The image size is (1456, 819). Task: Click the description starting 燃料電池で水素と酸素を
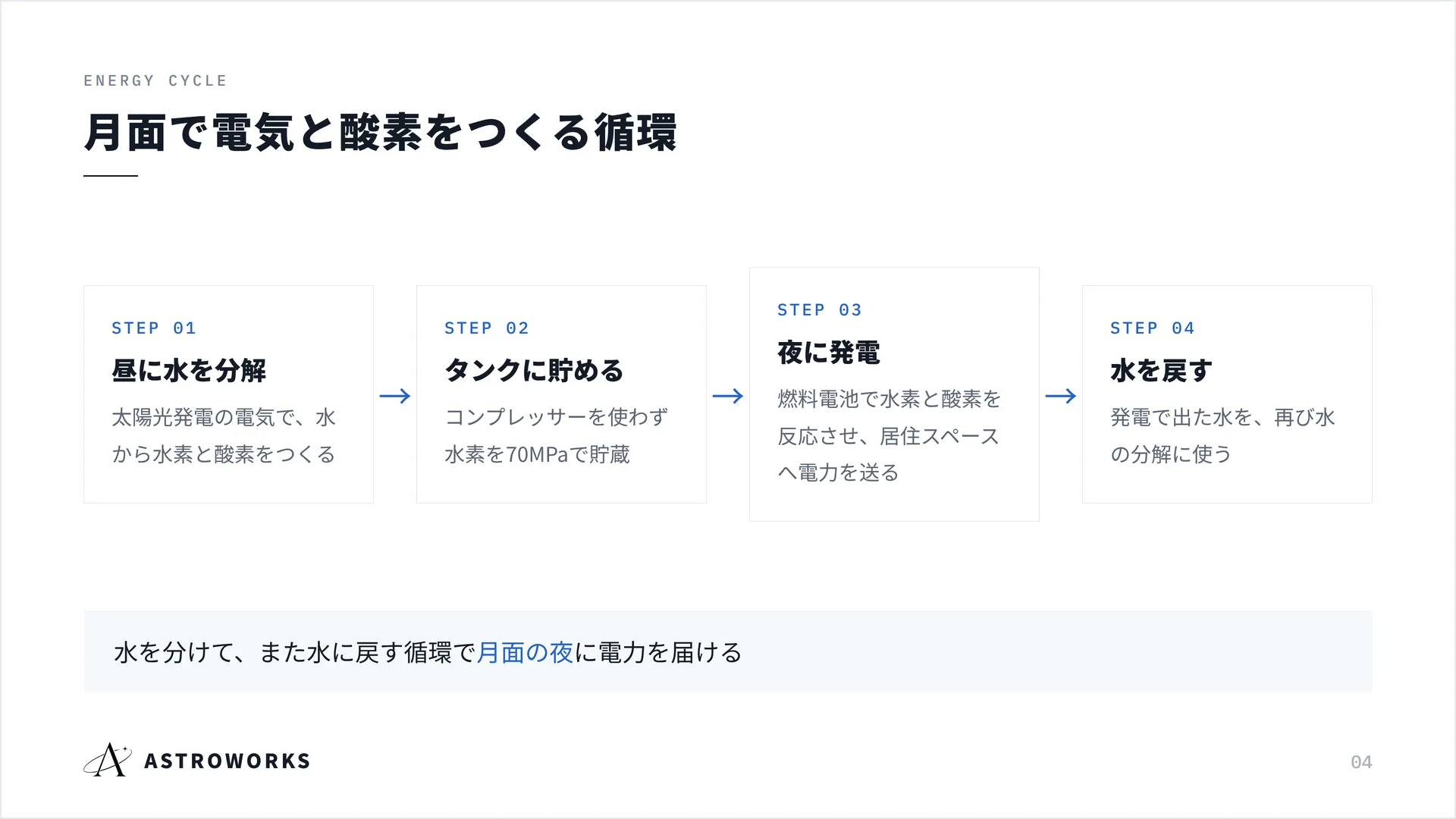(890, 436)
